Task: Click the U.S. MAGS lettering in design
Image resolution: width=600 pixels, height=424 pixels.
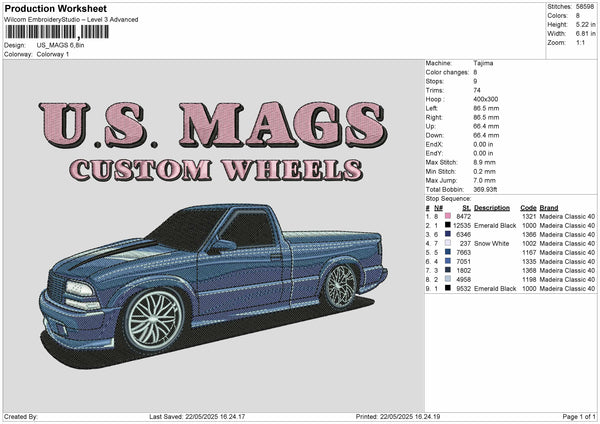Action: (x=213, y=125)
